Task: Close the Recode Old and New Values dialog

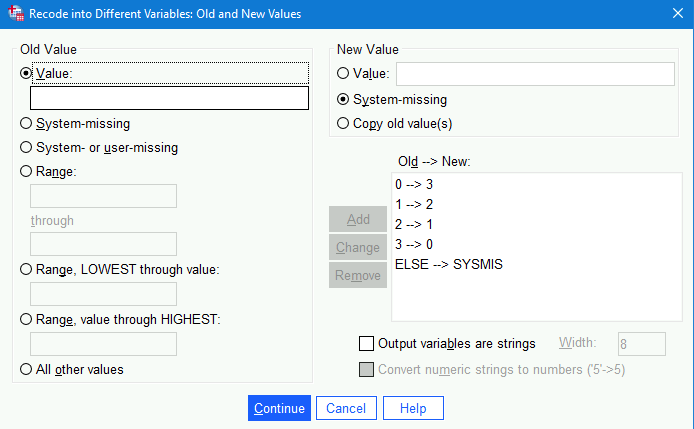Action: (x=678, y=13)
